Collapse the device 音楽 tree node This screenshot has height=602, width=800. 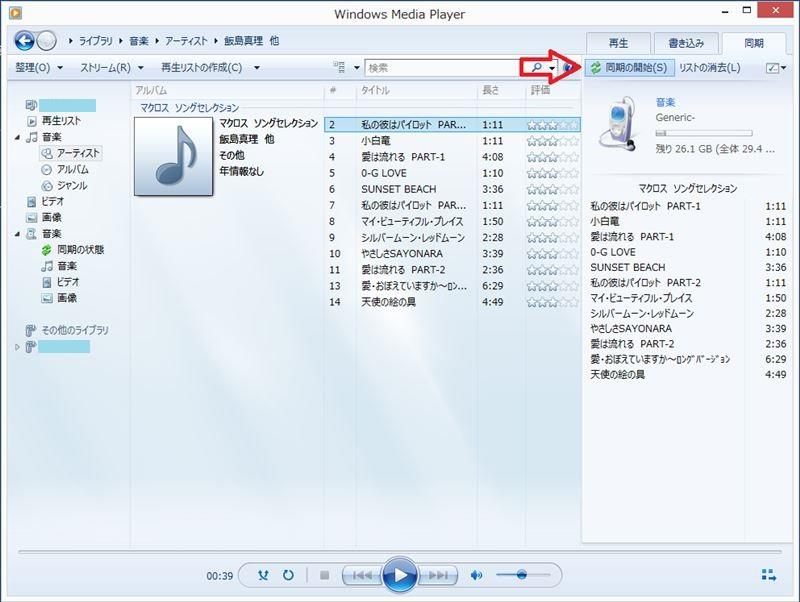(x=17, y=234)
